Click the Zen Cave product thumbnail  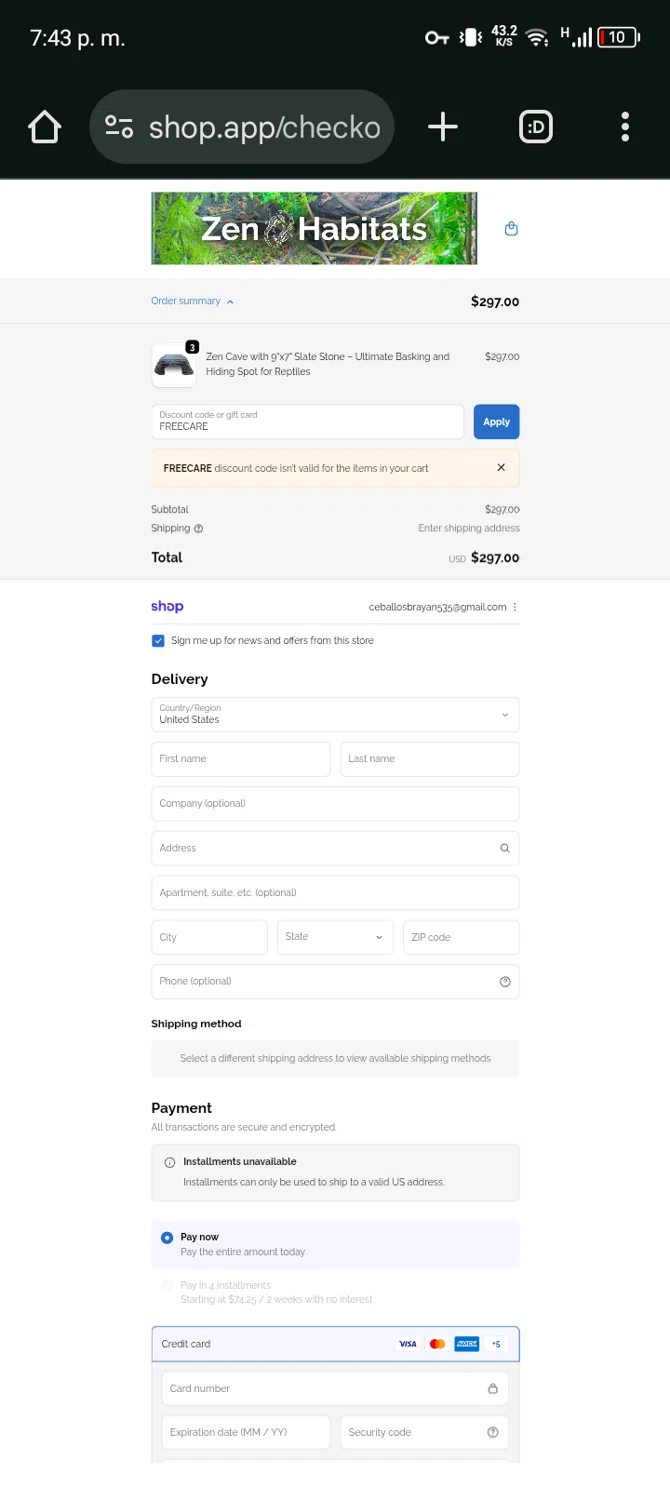(174, 366)
